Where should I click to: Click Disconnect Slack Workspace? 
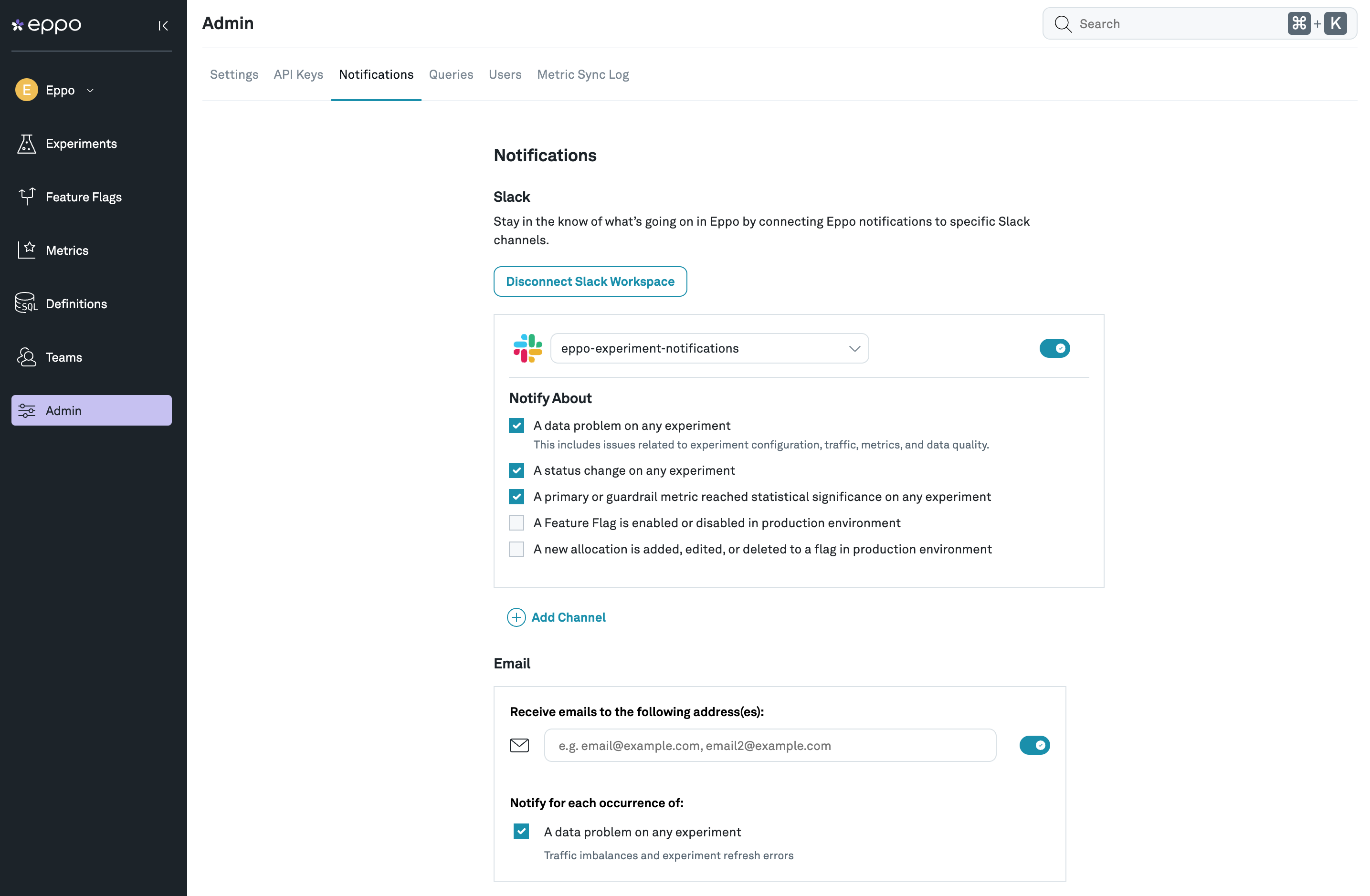point(590,281)
